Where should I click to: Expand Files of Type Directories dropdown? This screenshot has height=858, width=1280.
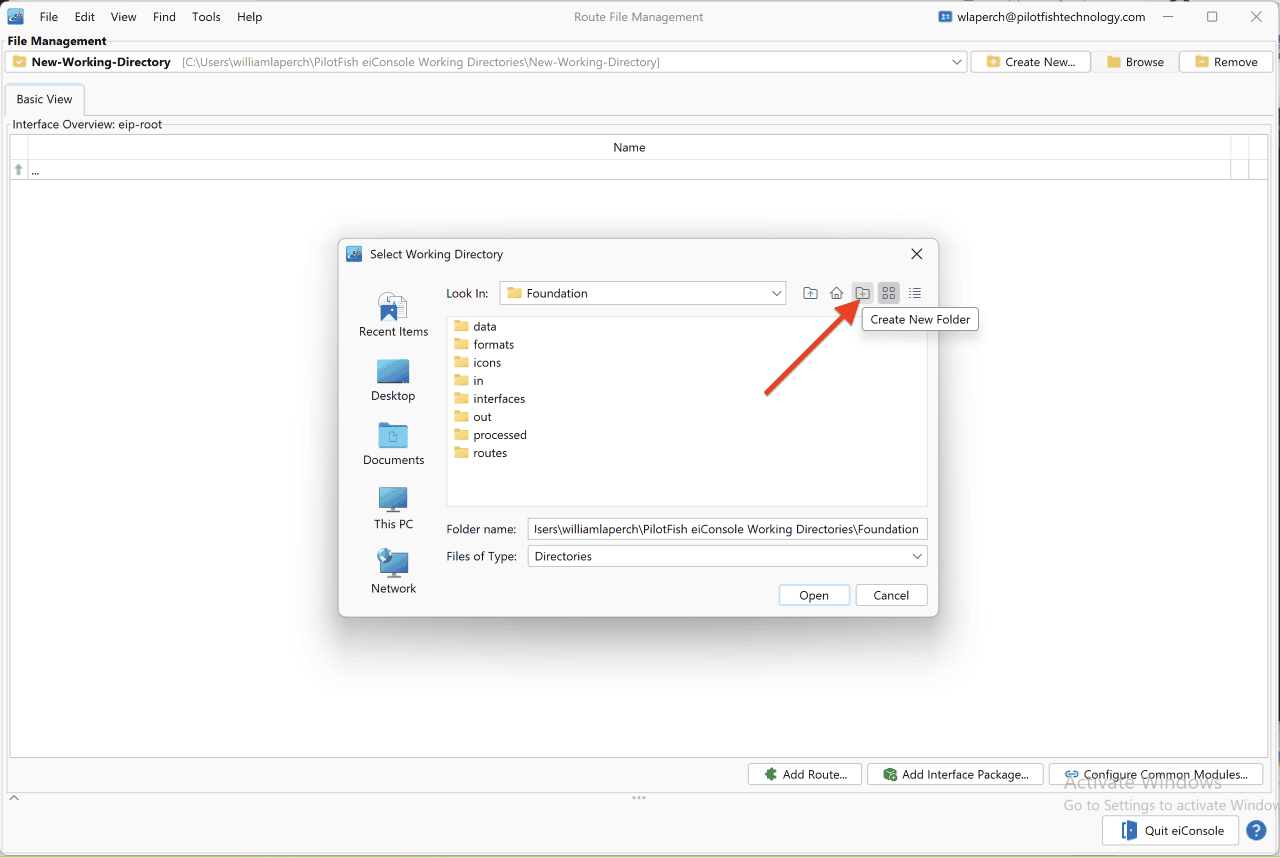[x=917, y=556]
